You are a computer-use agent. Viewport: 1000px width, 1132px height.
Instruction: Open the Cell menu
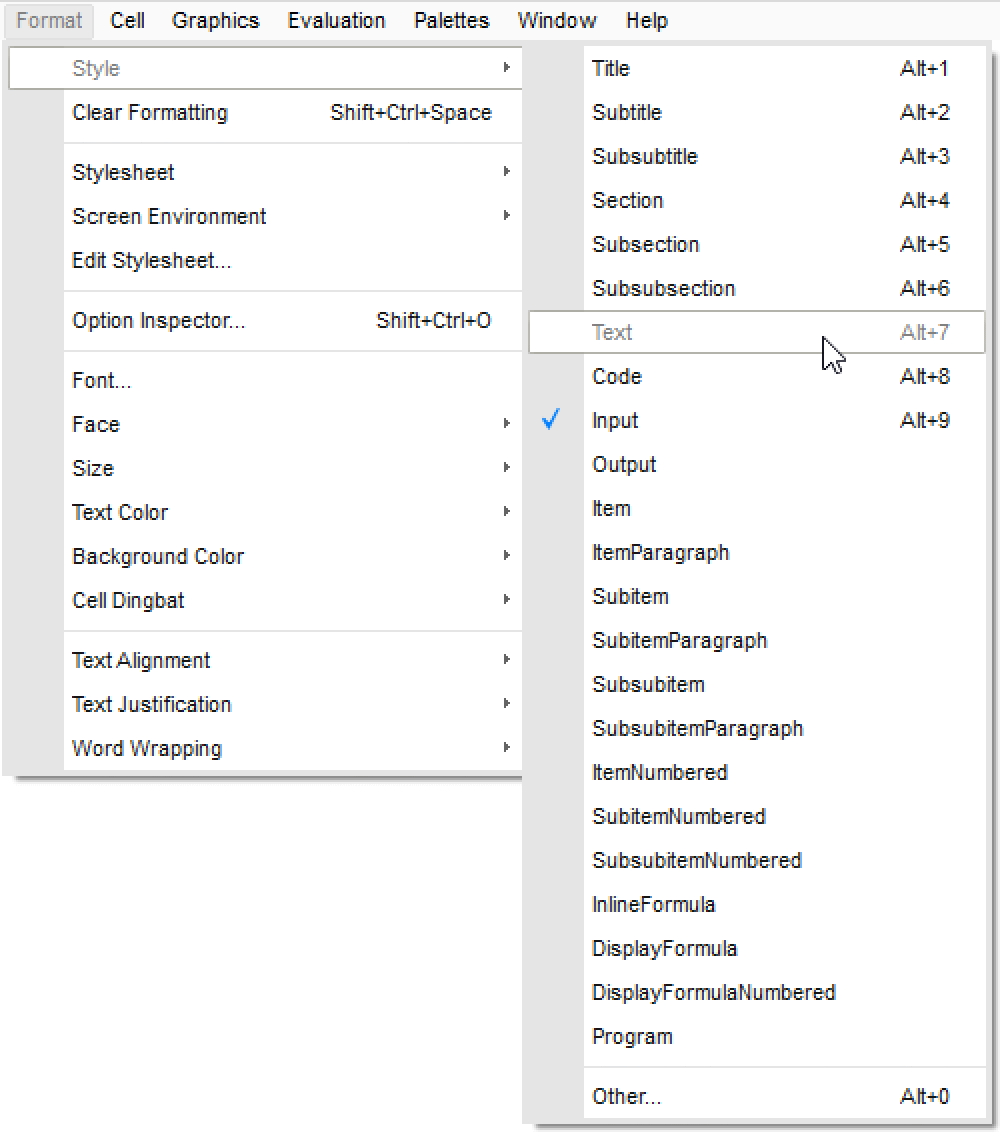pos(127,20)
